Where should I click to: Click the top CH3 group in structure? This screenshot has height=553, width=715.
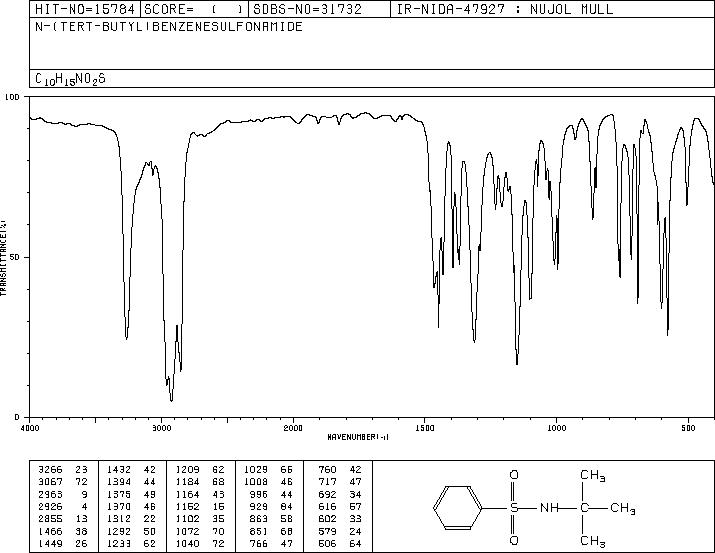tap(593, 476)
